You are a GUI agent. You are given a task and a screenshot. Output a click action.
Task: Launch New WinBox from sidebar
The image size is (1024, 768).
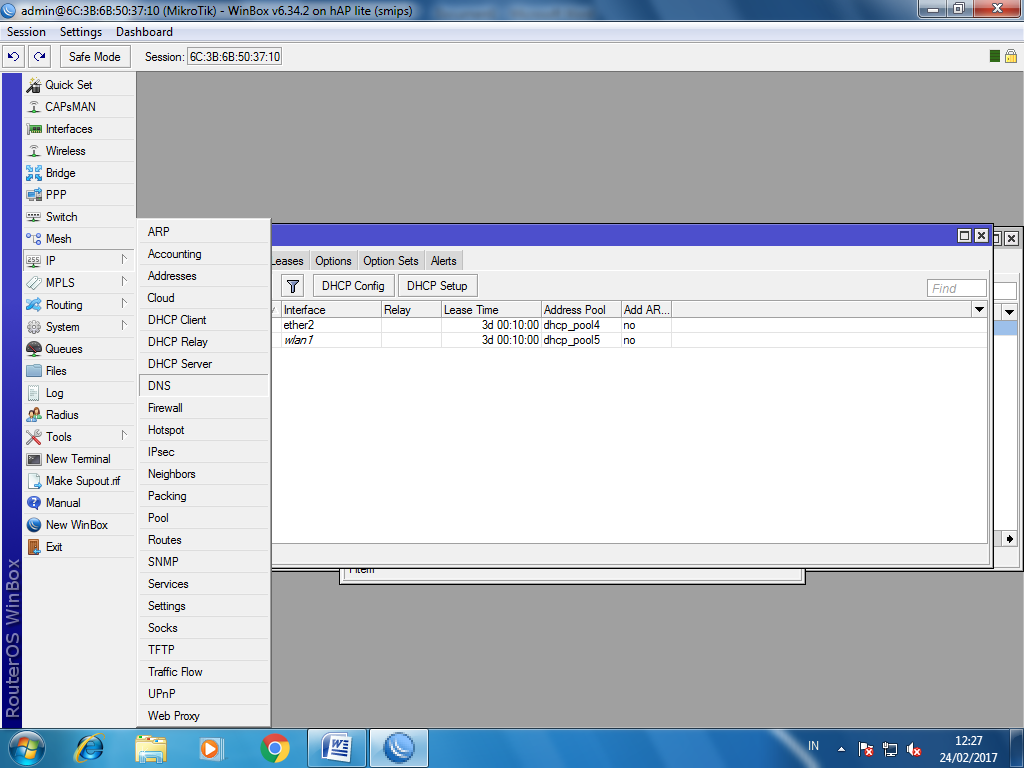pyautogui.click(x=79, y=525)
